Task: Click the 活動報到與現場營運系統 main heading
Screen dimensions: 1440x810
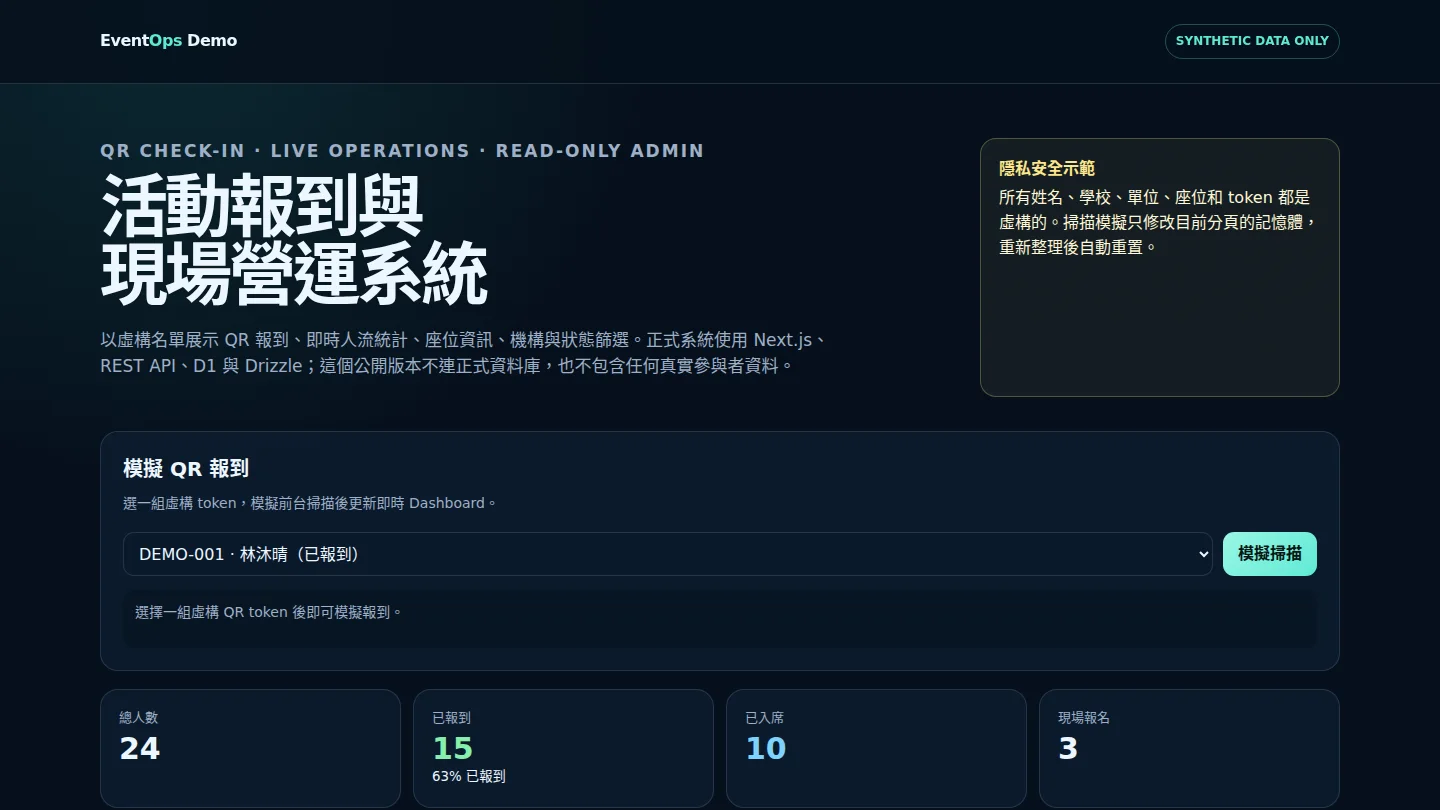Action: (294, 239)
